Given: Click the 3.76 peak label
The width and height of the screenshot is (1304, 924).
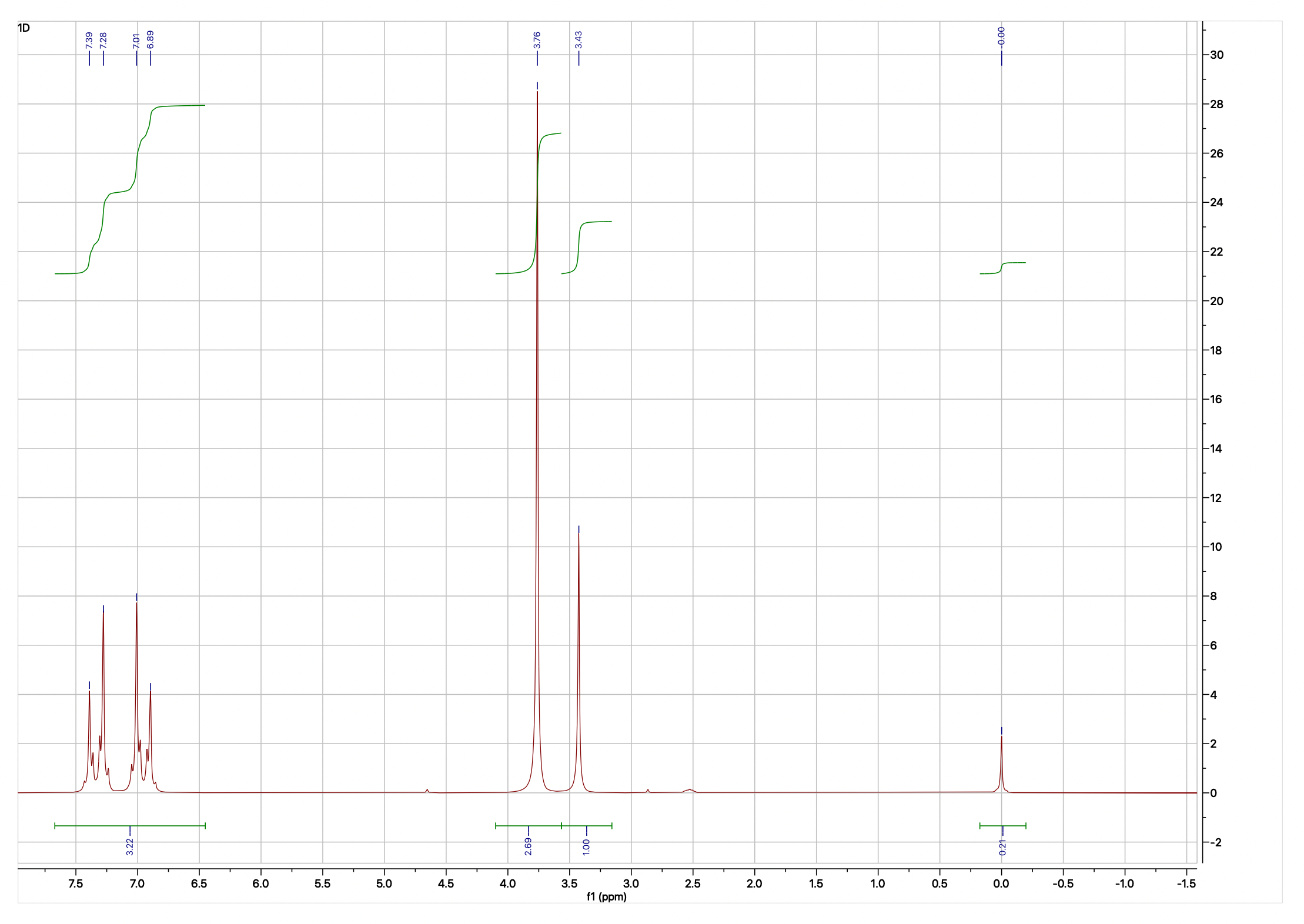Looking at the screenshot, I should tap(537, 40).
